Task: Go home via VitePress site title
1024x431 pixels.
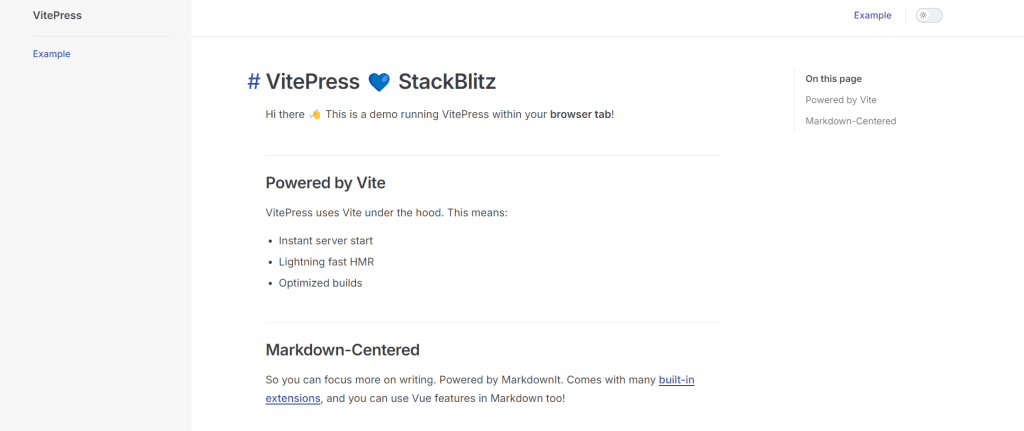Action: [57, 16]
